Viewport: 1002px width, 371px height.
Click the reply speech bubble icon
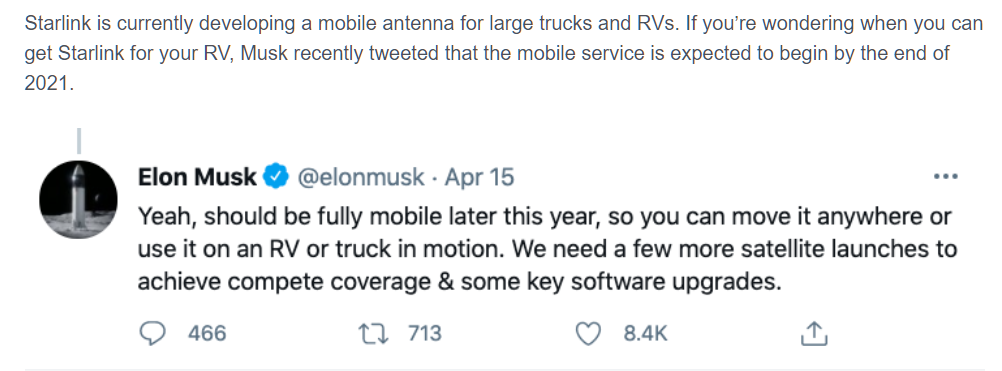tap(151, 333)
